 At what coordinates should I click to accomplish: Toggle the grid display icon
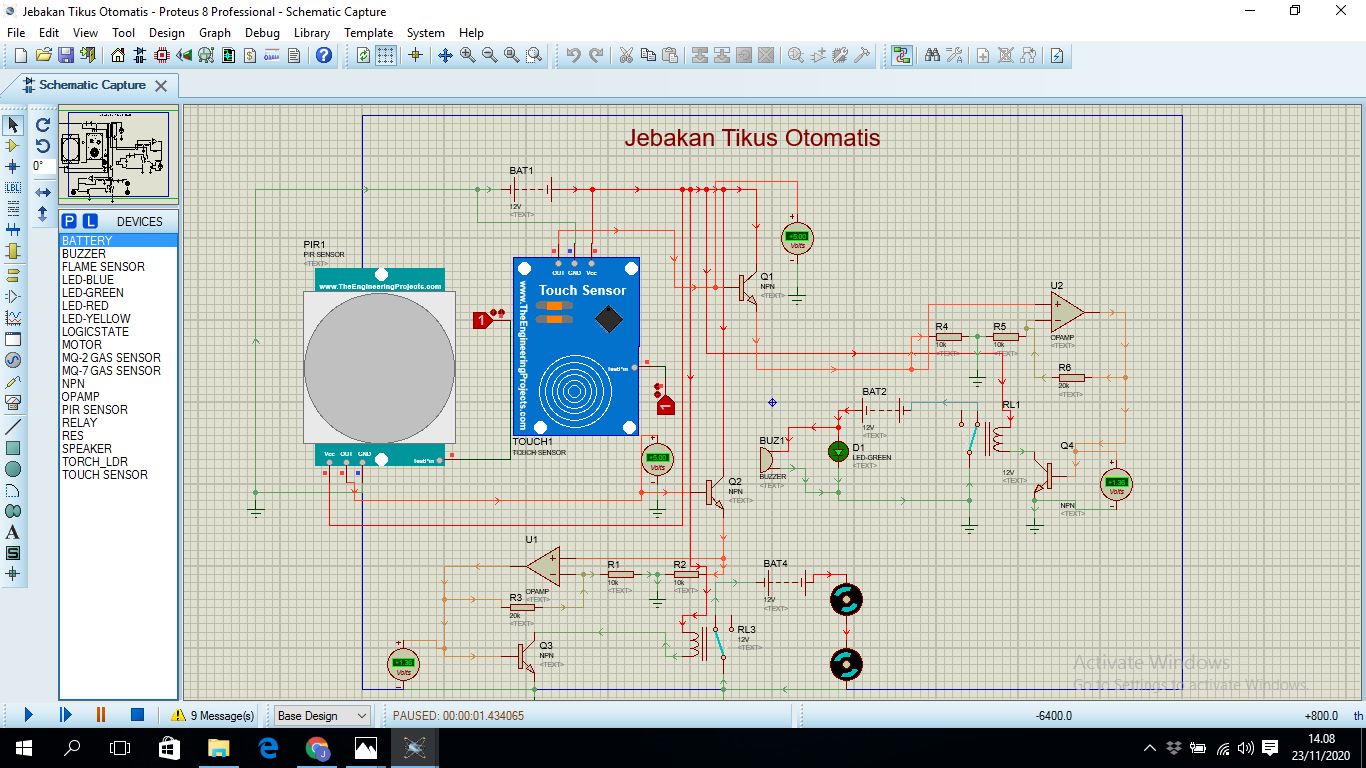(386, 55)
